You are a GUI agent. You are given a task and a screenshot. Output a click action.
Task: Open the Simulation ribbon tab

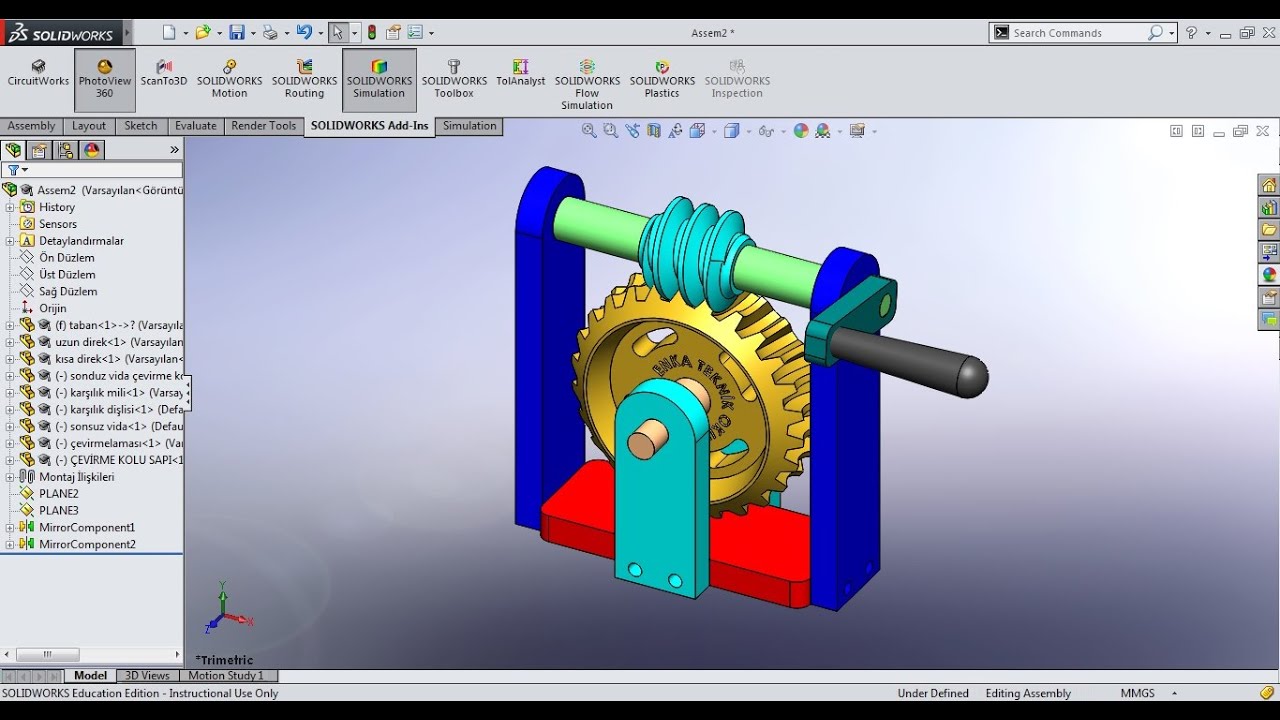point(470,126)
